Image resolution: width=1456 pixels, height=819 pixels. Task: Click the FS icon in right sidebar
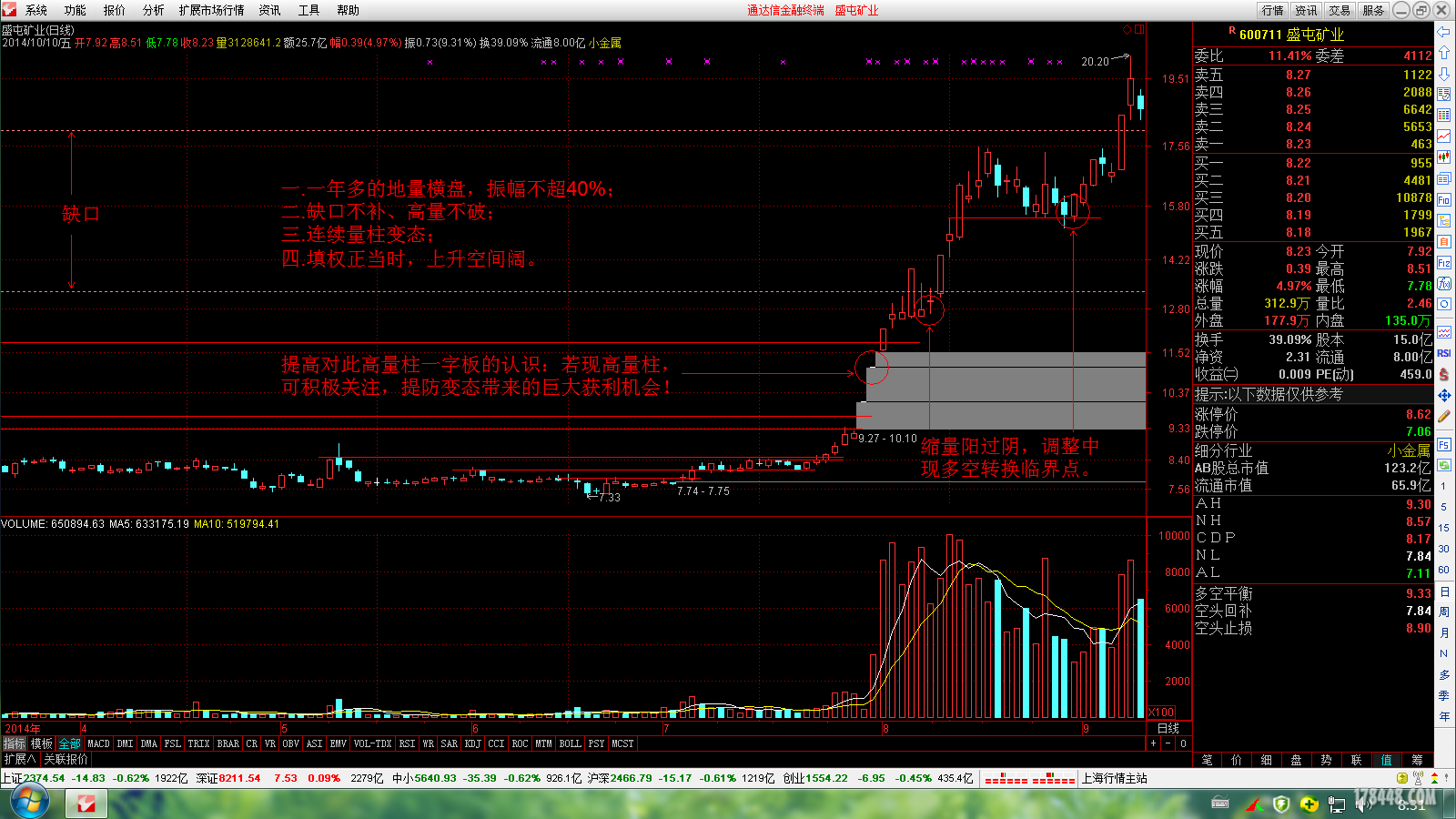pos(1444,444)
